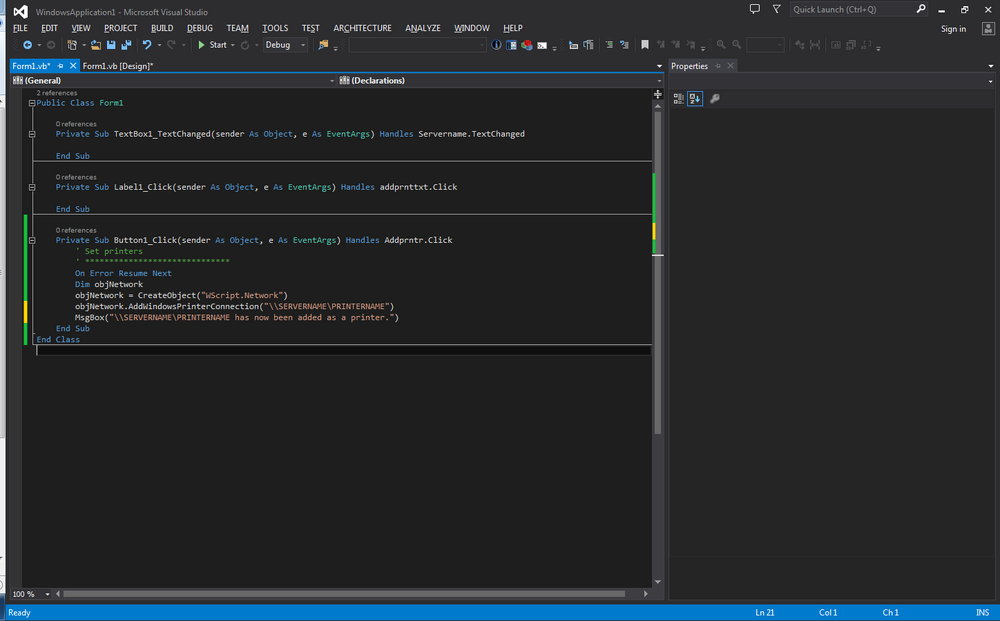
Task: Collapse the Label1_Click sub
Action: coord(32,187)
